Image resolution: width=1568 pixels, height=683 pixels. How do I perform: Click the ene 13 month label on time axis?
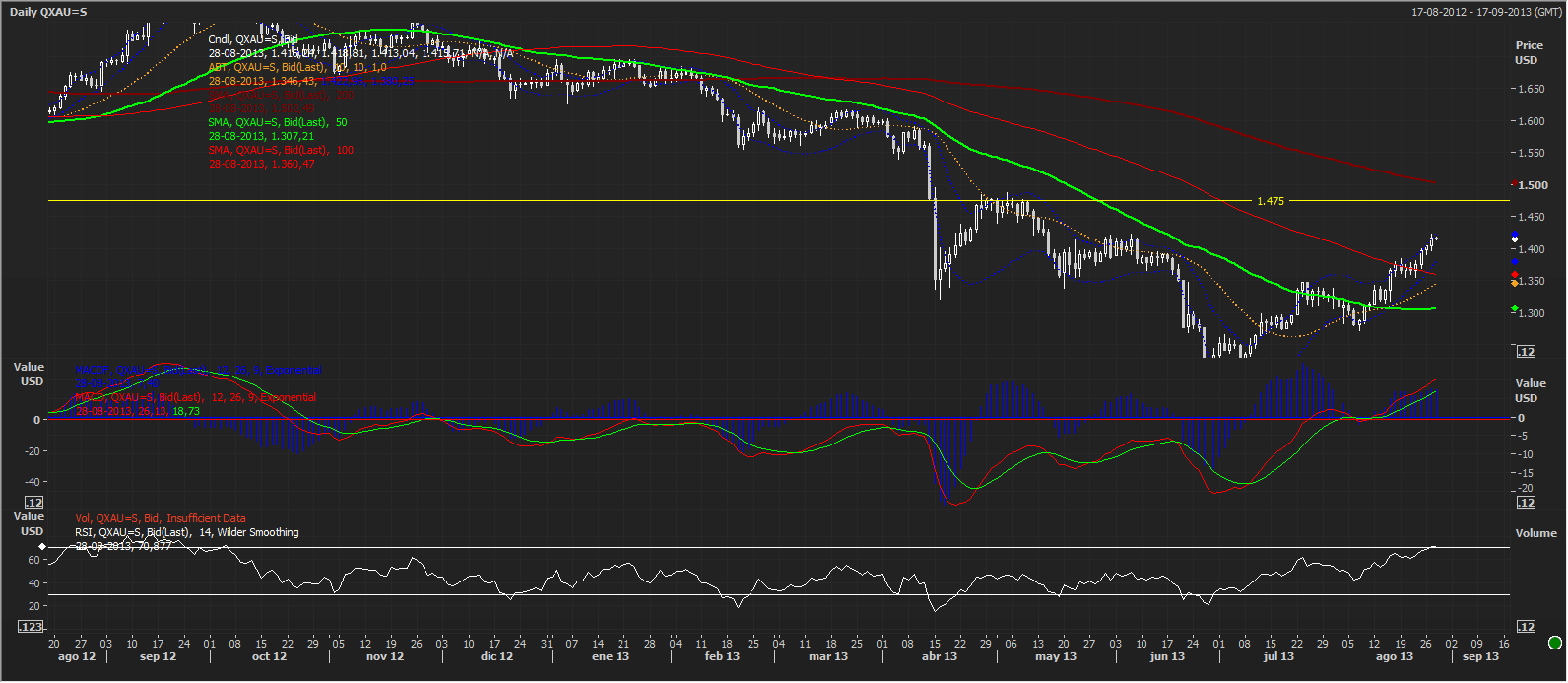(x=611, y=656)
